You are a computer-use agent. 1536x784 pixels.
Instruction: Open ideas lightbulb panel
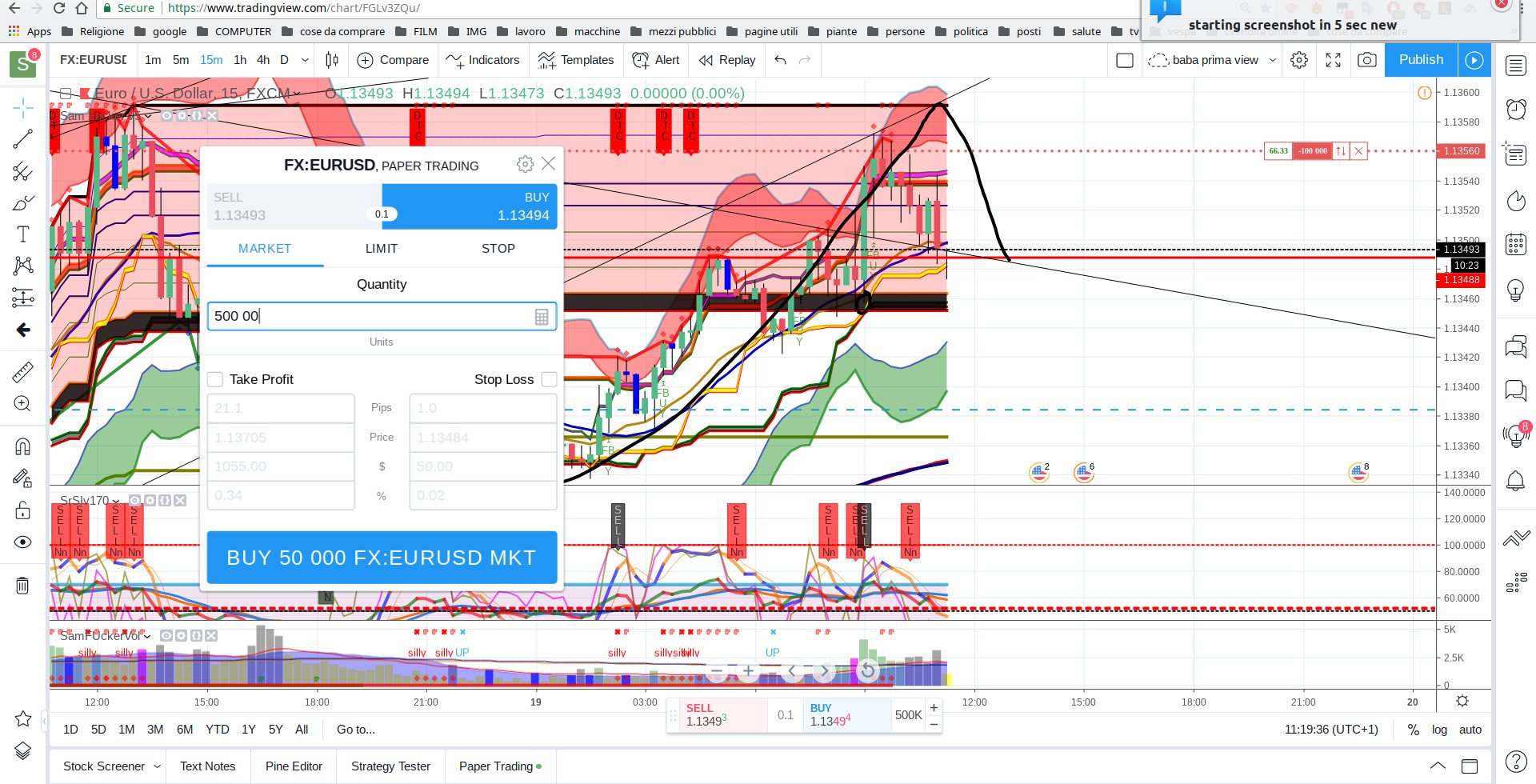click(1516, 290)
